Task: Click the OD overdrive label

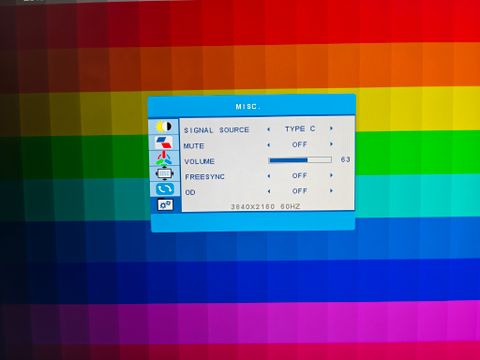Action: tap(190, 192)
